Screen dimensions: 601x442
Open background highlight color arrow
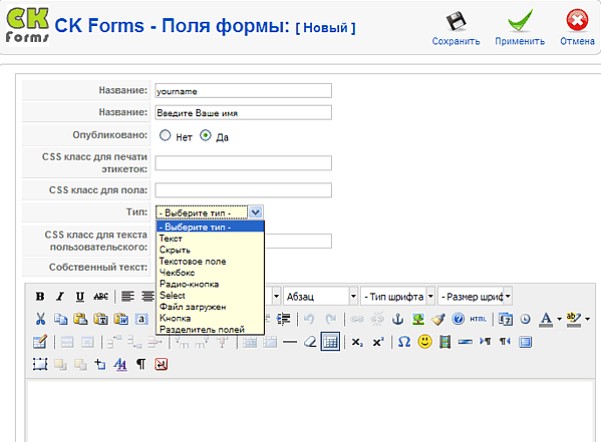point(588,319)
